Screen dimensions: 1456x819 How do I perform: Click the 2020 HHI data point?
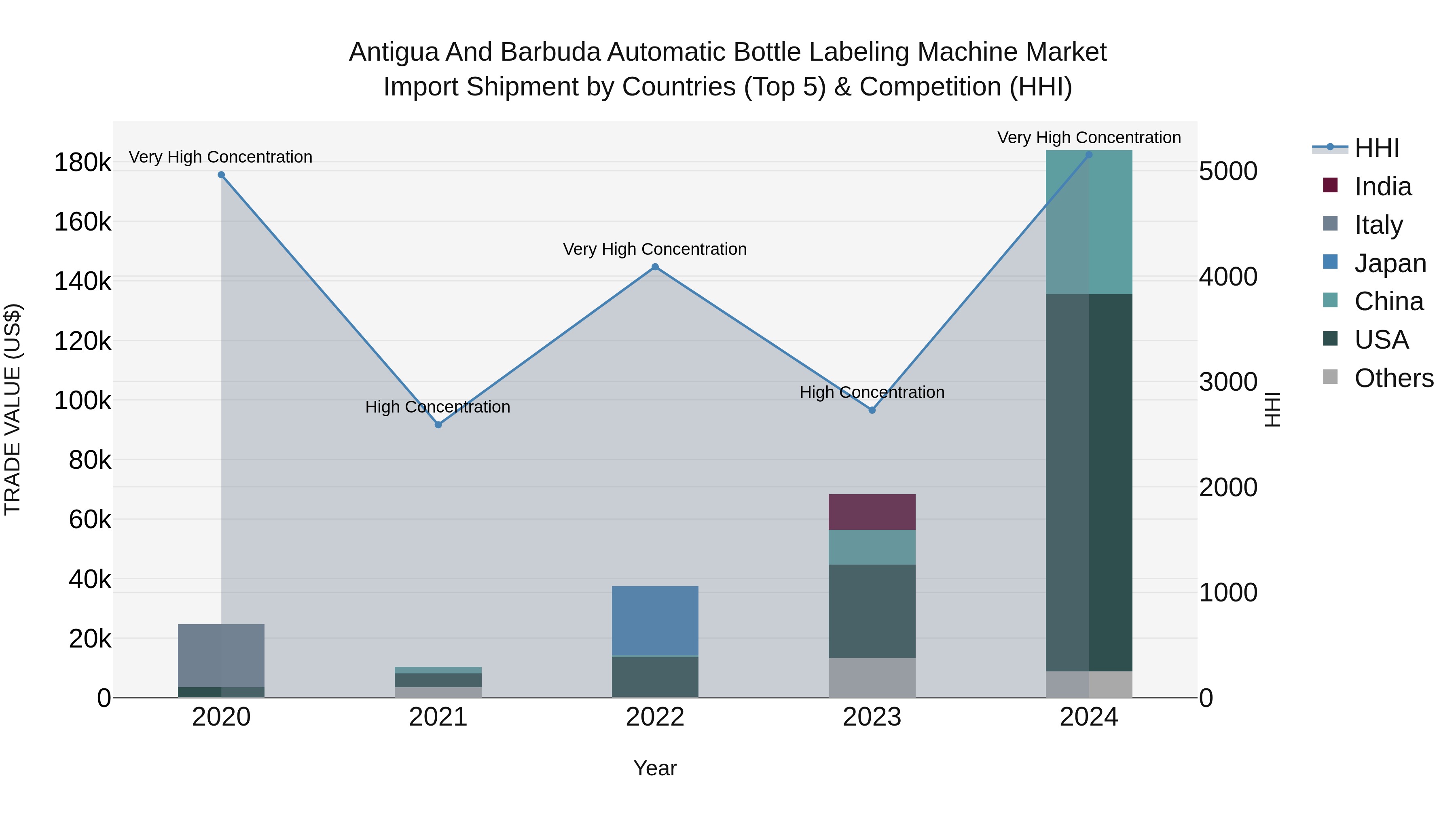click(x=221, y=175)
